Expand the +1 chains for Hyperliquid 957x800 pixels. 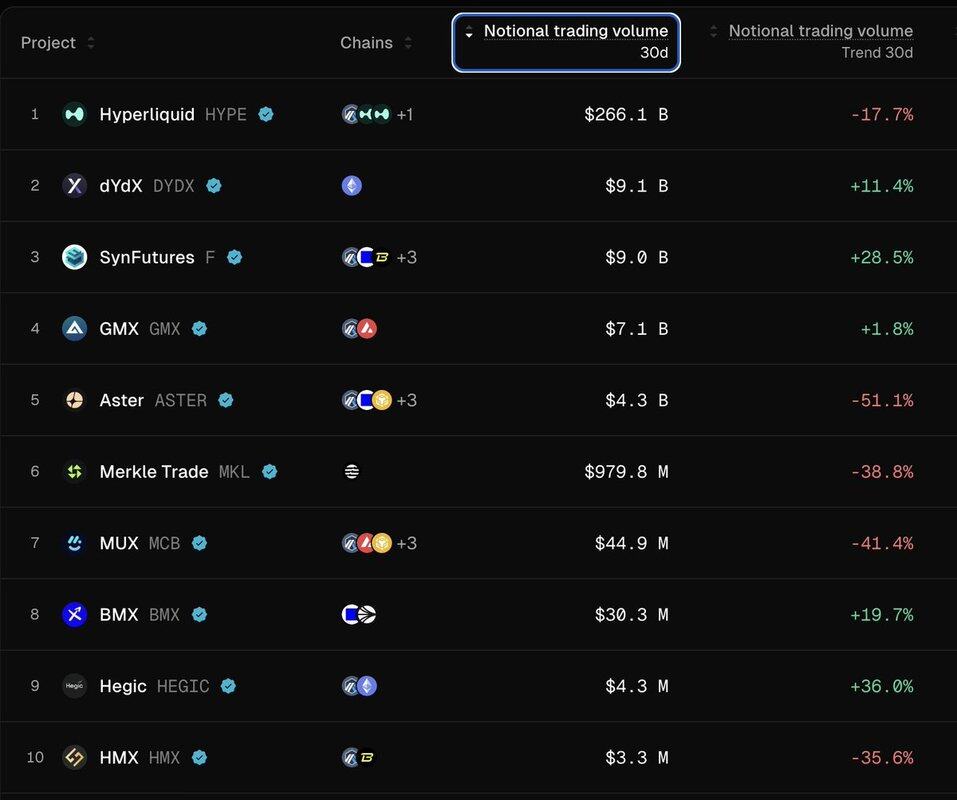point(405,114)
